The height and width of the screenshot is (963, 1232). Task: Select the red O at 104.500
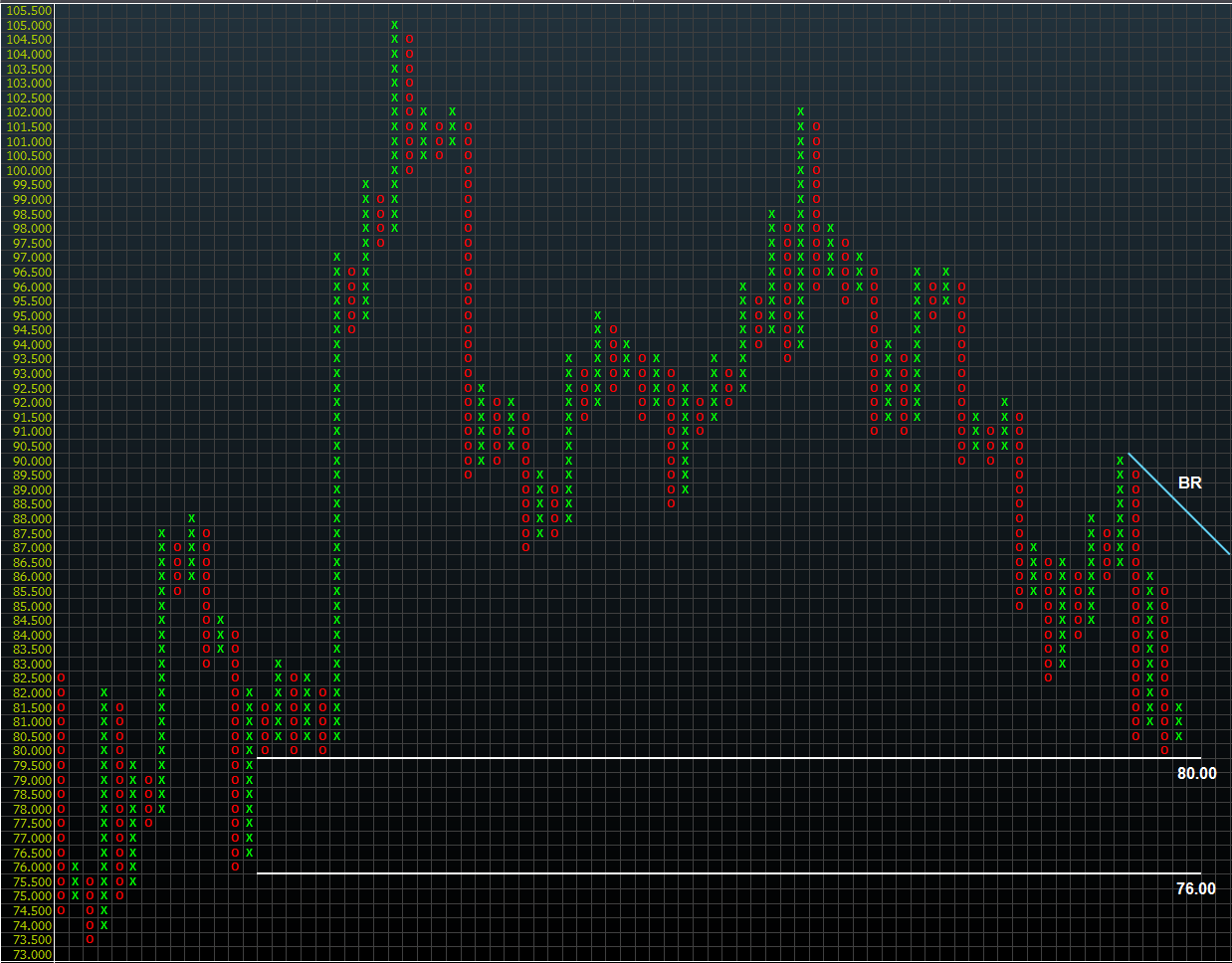(409, 40)
